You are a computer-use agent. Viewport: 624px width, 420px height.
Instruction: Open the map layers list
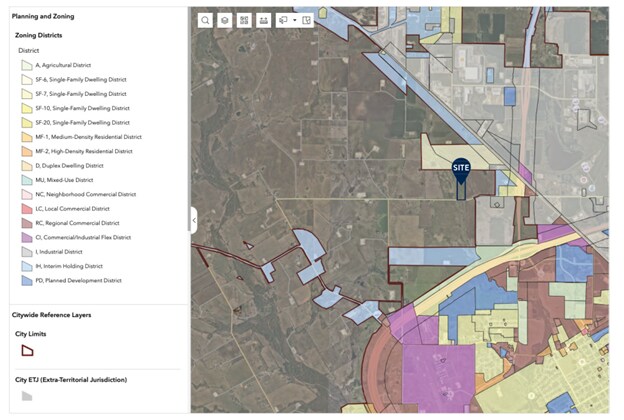pyautogui.click(x=225, y=20)
